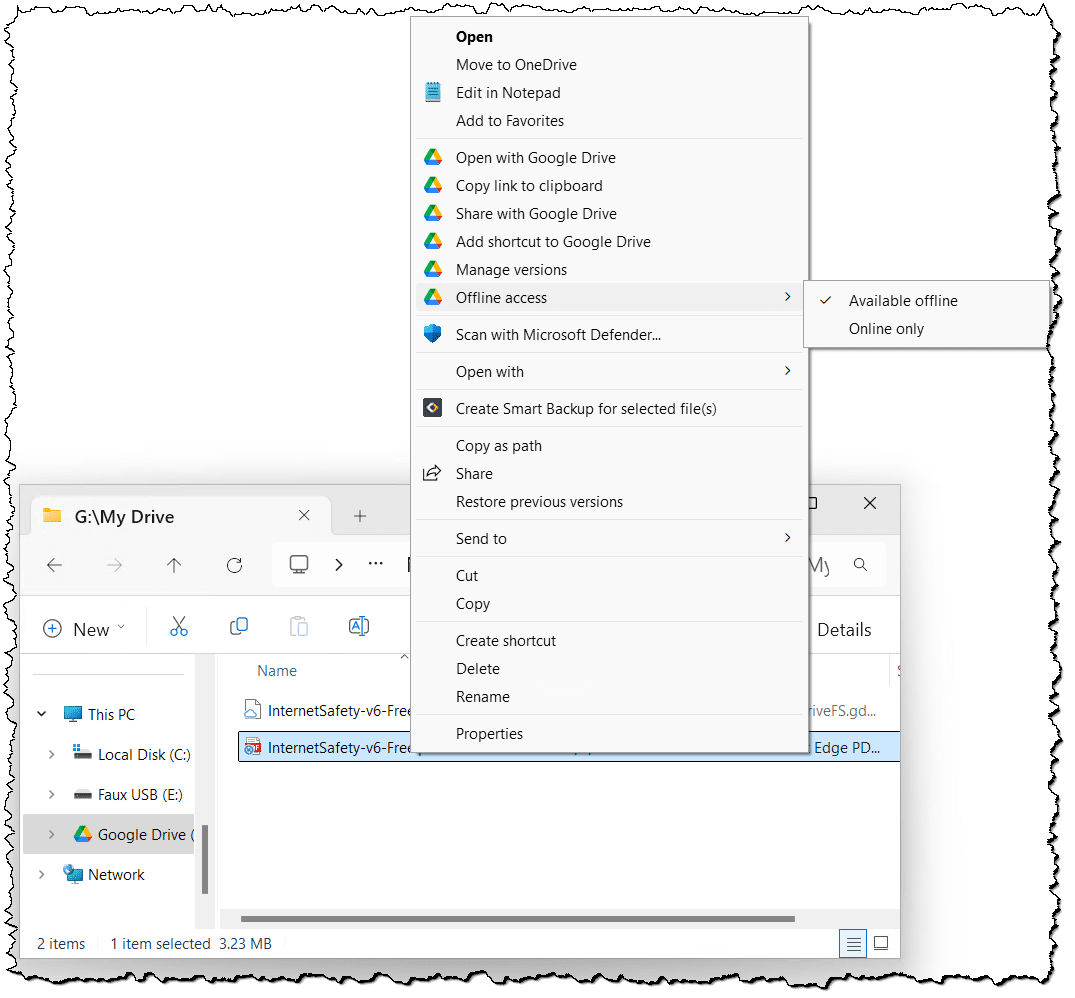Expand the Local Disk (C:) tree node

[51, 755]
